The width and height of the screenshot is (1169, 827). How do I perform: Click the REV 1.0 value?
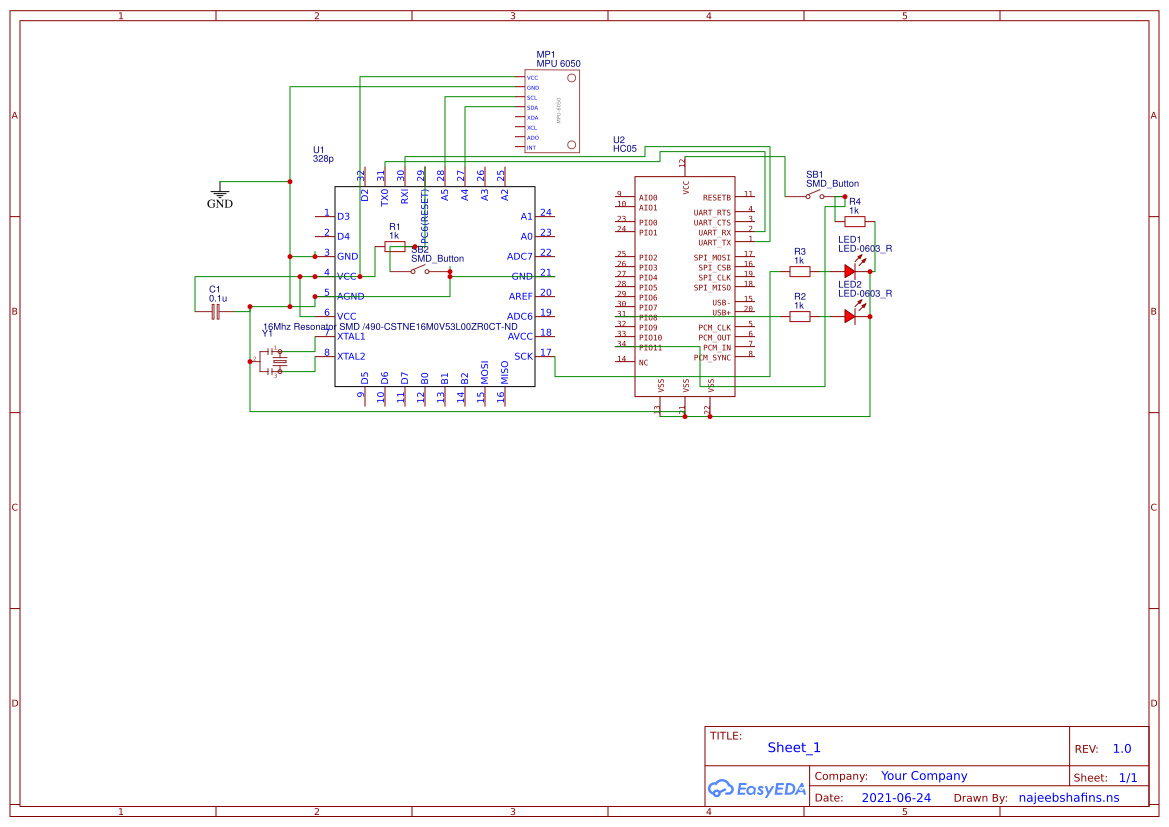(x=1122, y=748)
